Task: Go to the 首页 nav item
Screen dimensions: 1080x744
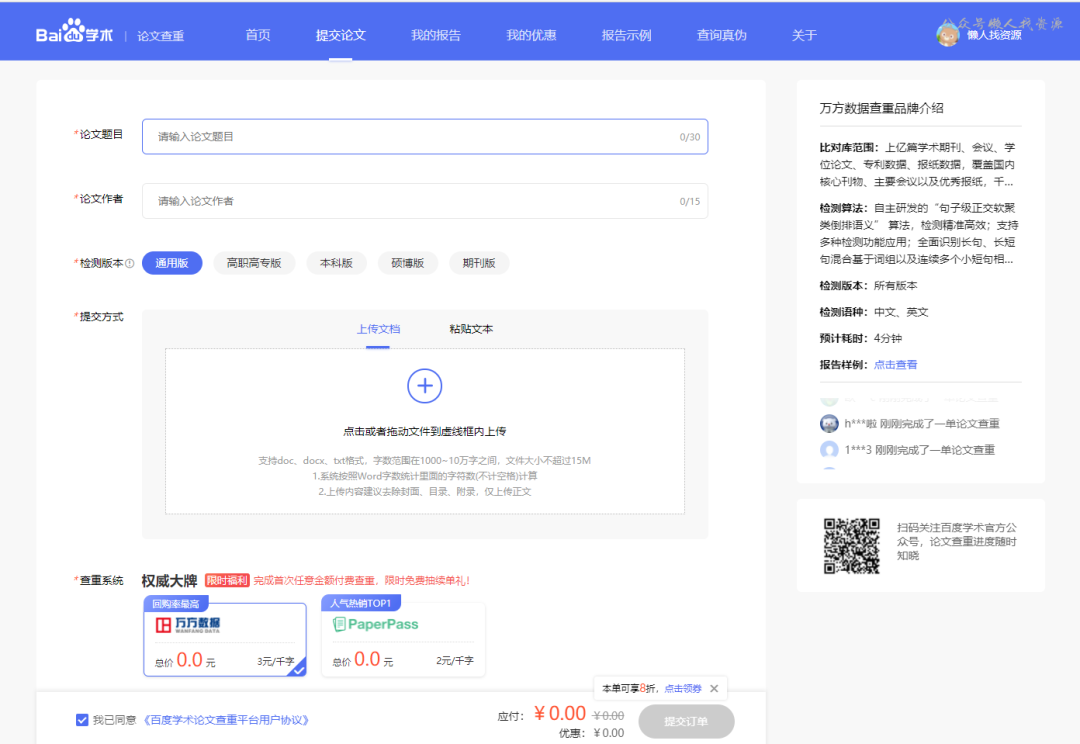Action: point(258,35)
